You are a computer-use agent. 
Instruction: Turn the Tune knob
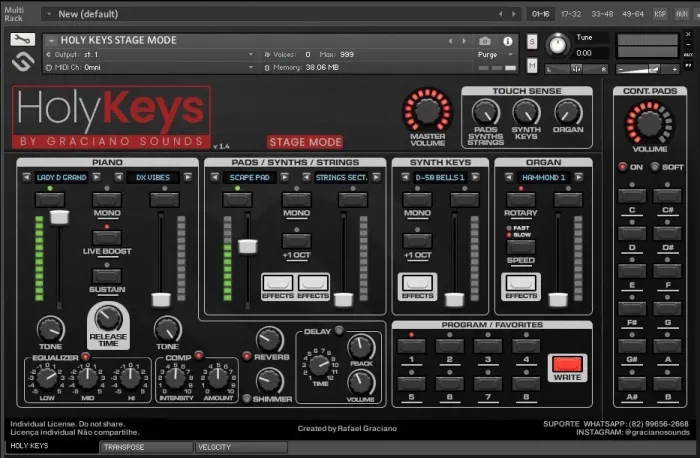[x=558, y=45]
